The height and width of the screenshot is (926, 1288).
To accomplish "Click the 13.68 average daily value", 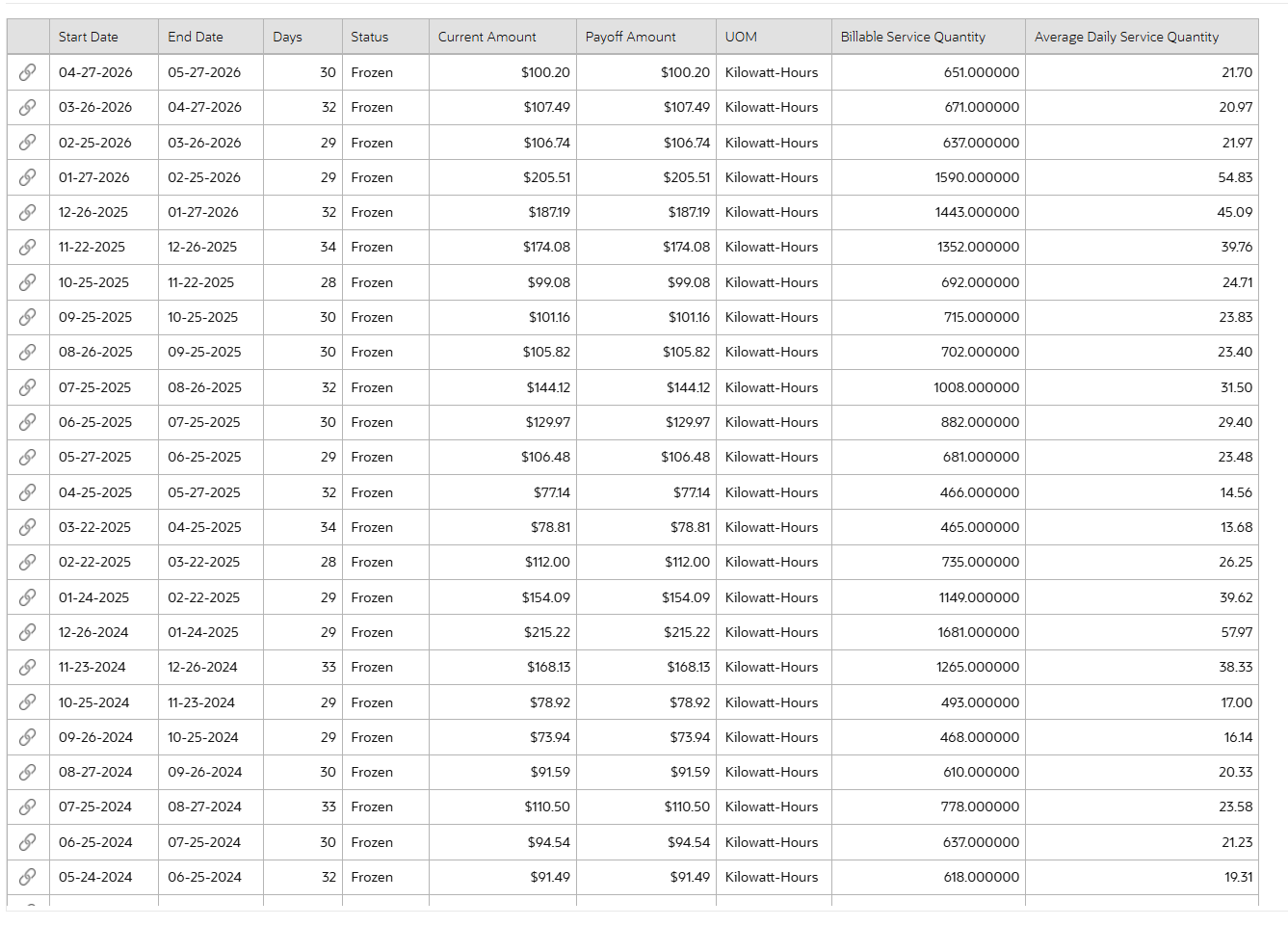I will pyautogui.click(x=1237, y=527).
